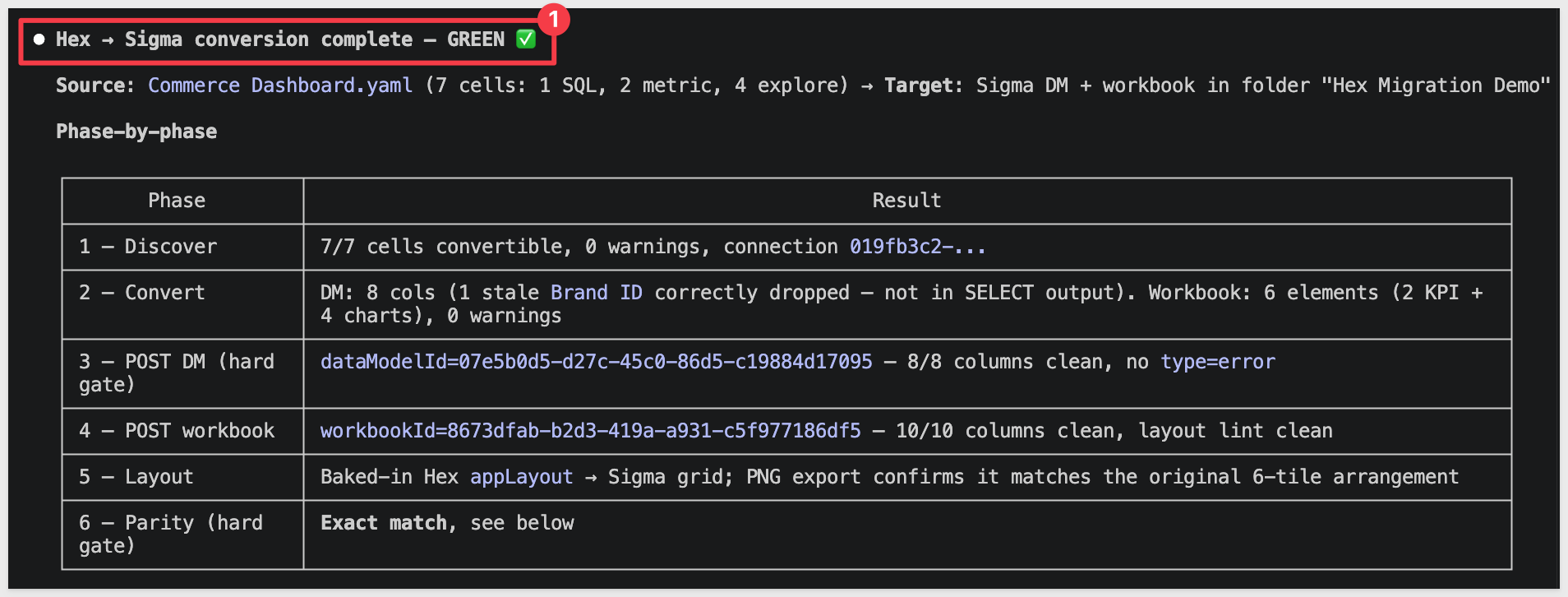
Task: Click the type=error highlighted code
Action: coord(1218,362)
